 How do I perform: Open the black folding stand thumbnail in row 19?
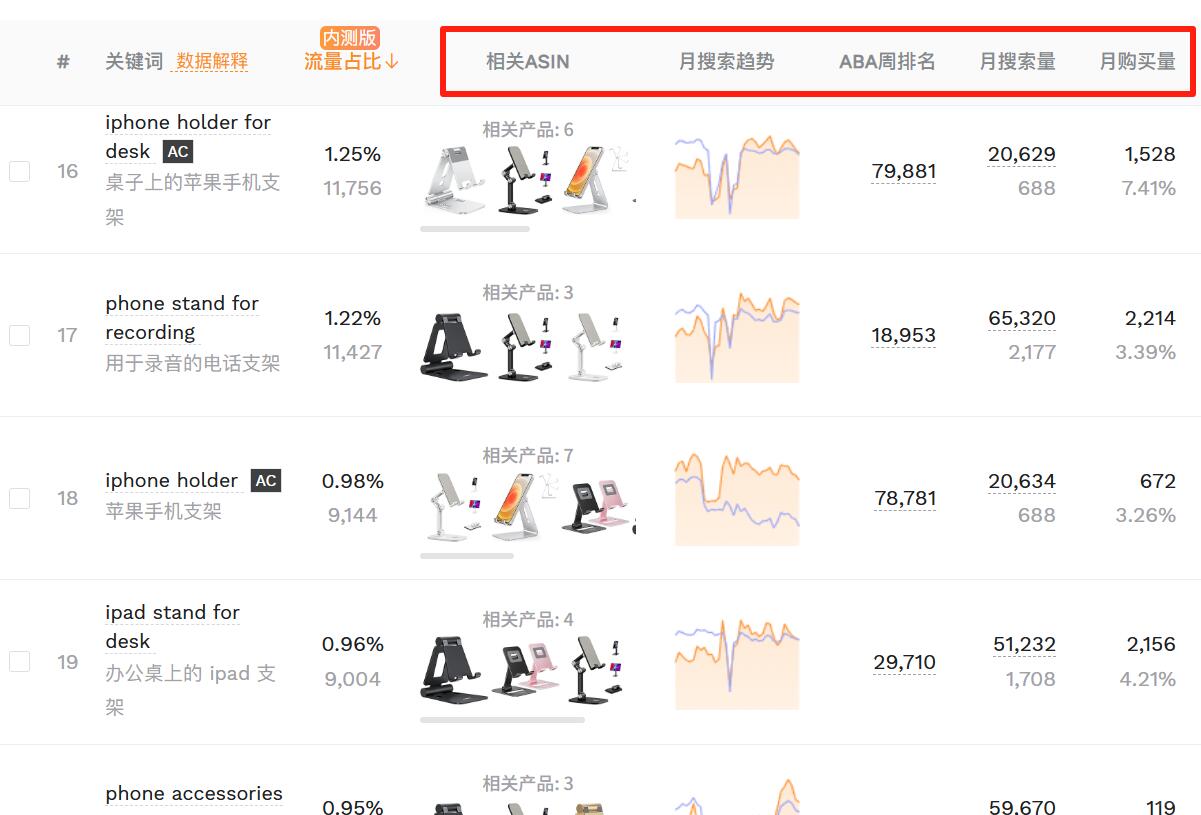[x=454, y=671]
